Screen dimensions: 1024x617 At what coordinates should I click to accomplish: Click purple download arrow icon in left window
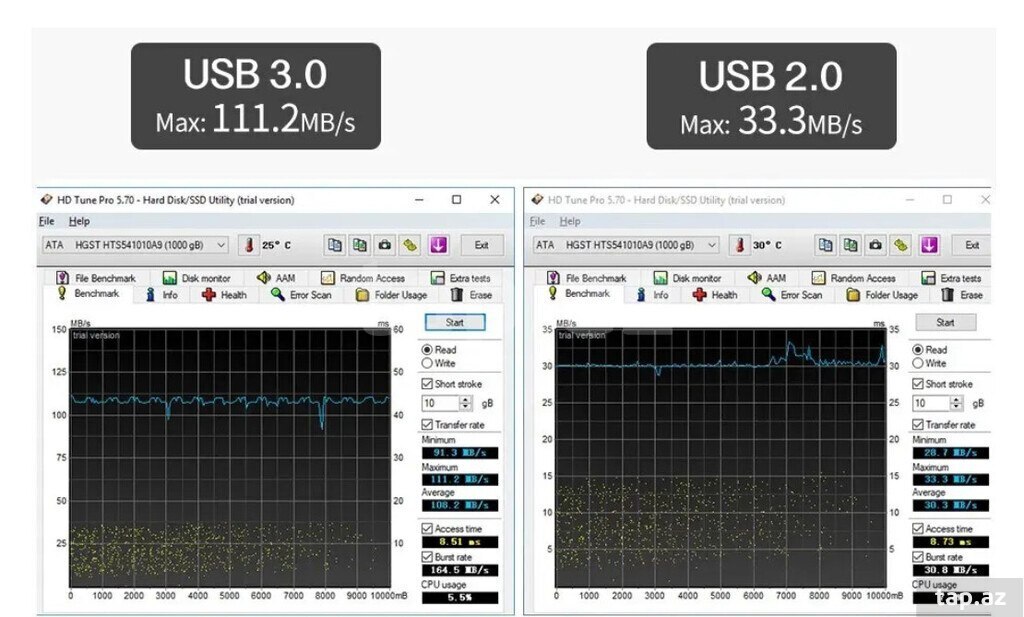coord(438,245)
